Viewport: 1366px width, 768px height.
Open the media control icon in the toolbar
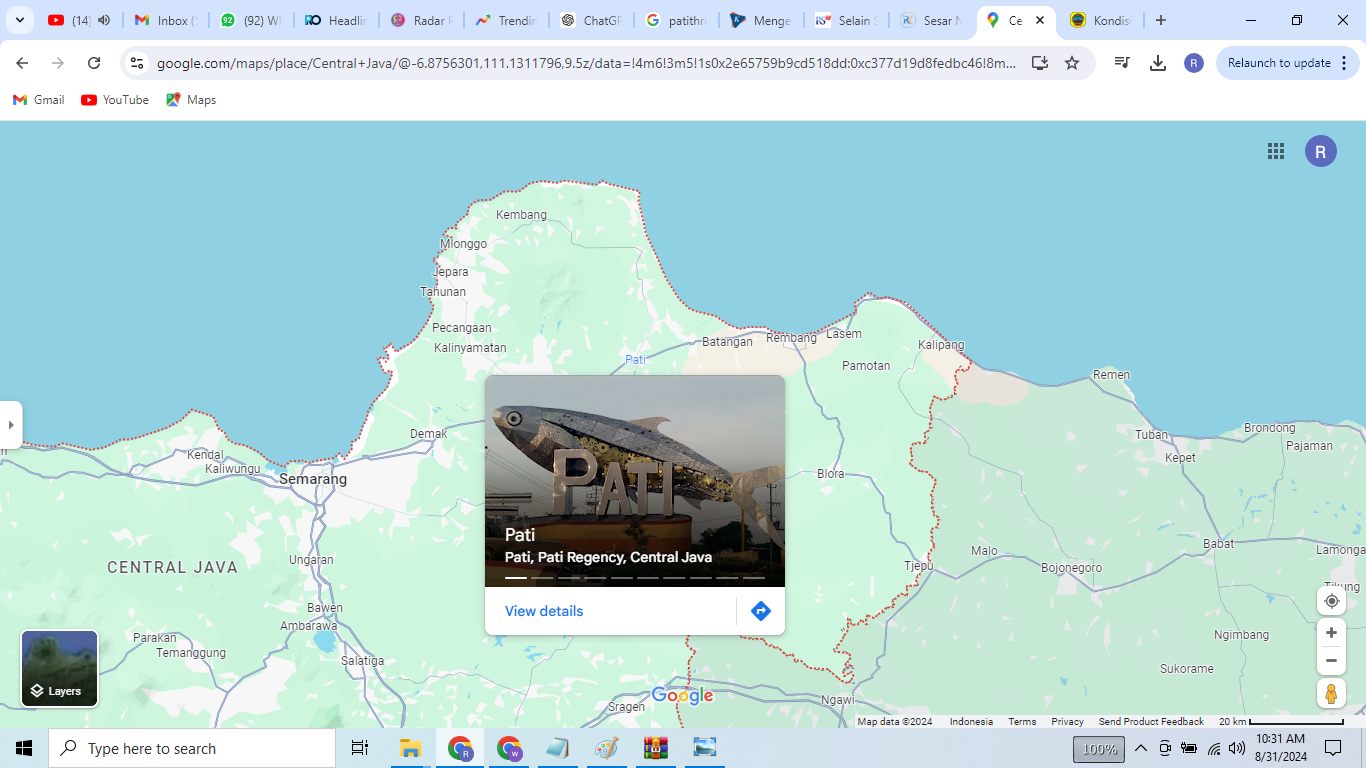(1122, 63)
